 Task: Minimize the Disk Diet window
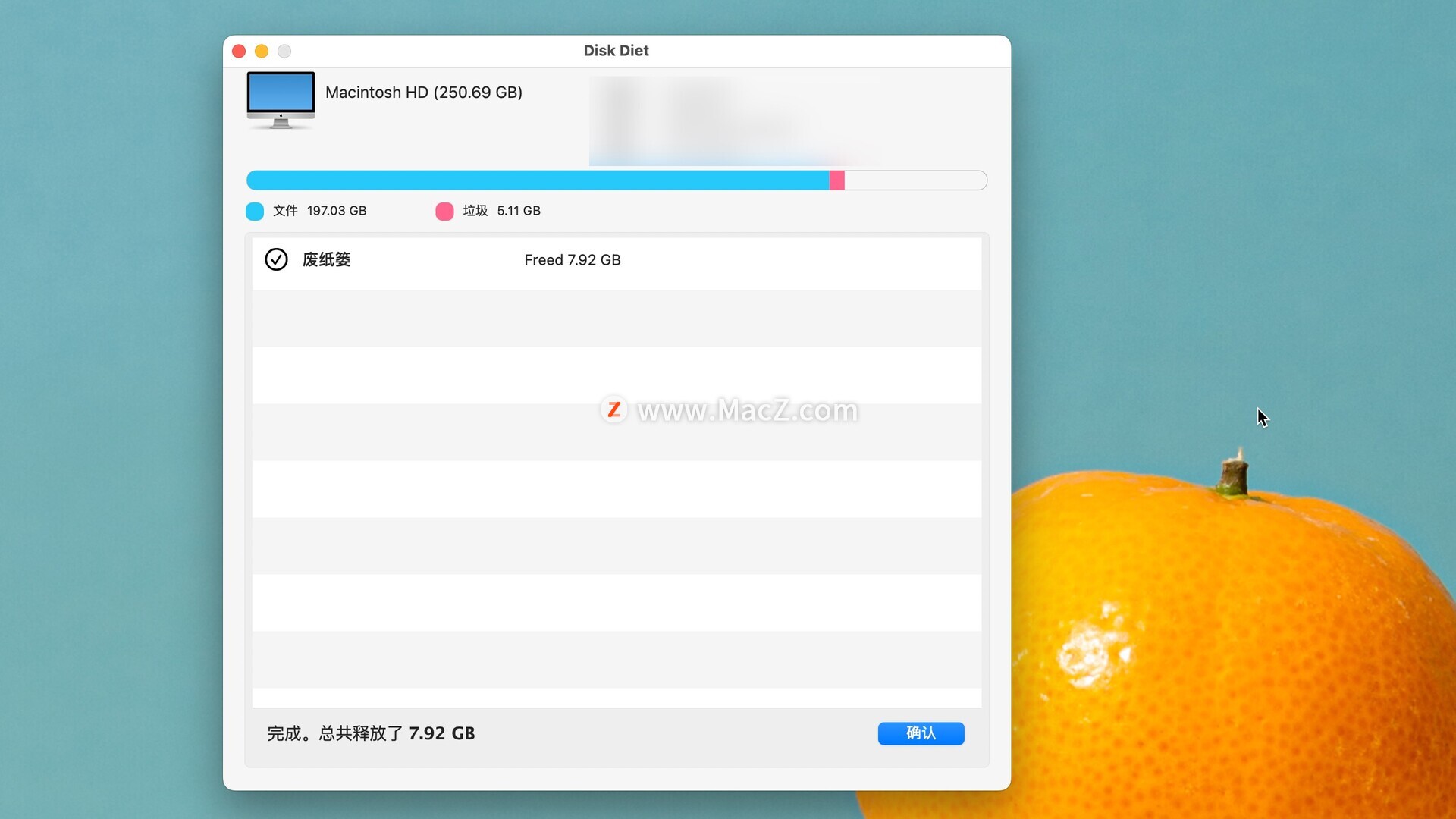[262, 51]
